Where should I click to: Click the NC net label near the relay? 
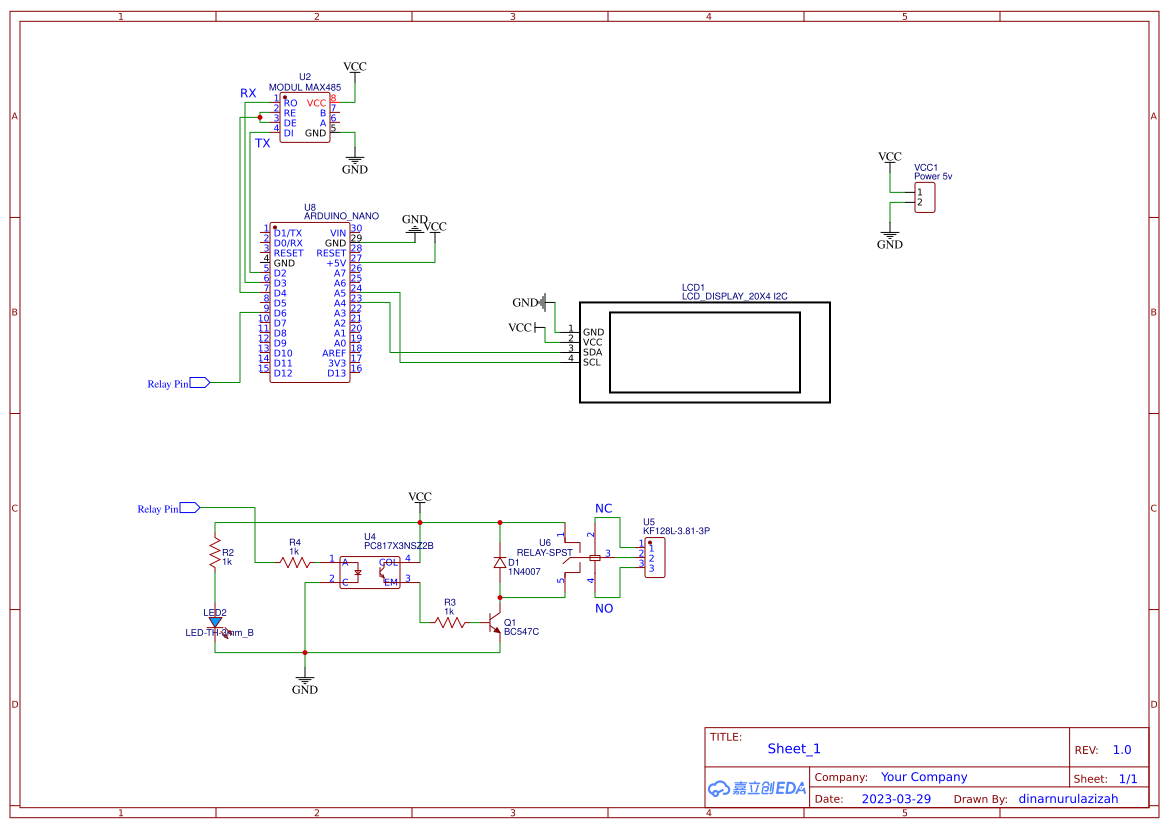(x=602, y=509)
